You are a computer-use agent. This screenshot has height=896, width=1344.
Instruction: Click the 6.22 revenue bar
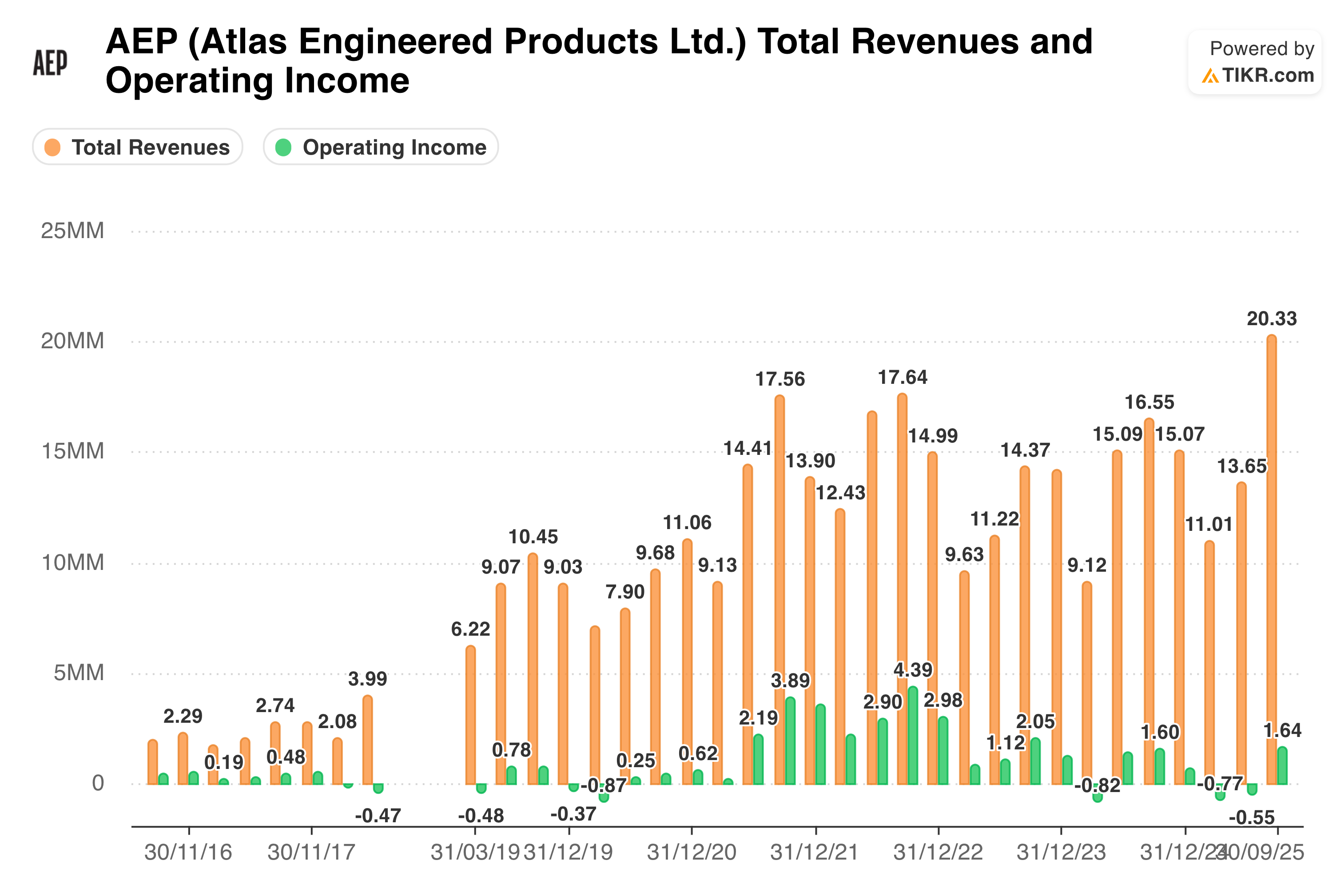(470, 714)
